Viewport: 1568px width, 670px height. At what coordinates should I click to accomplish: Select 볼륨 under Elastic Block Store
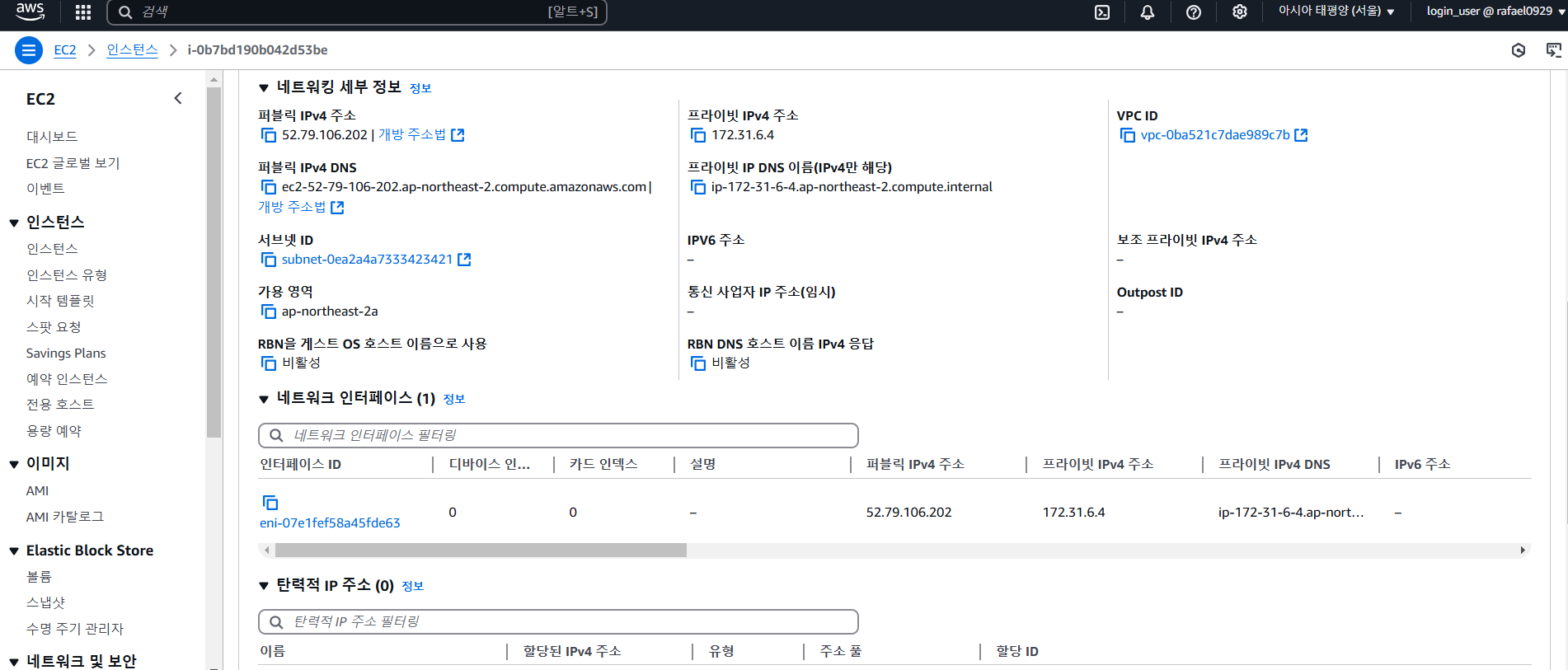[x=39, y=577]
